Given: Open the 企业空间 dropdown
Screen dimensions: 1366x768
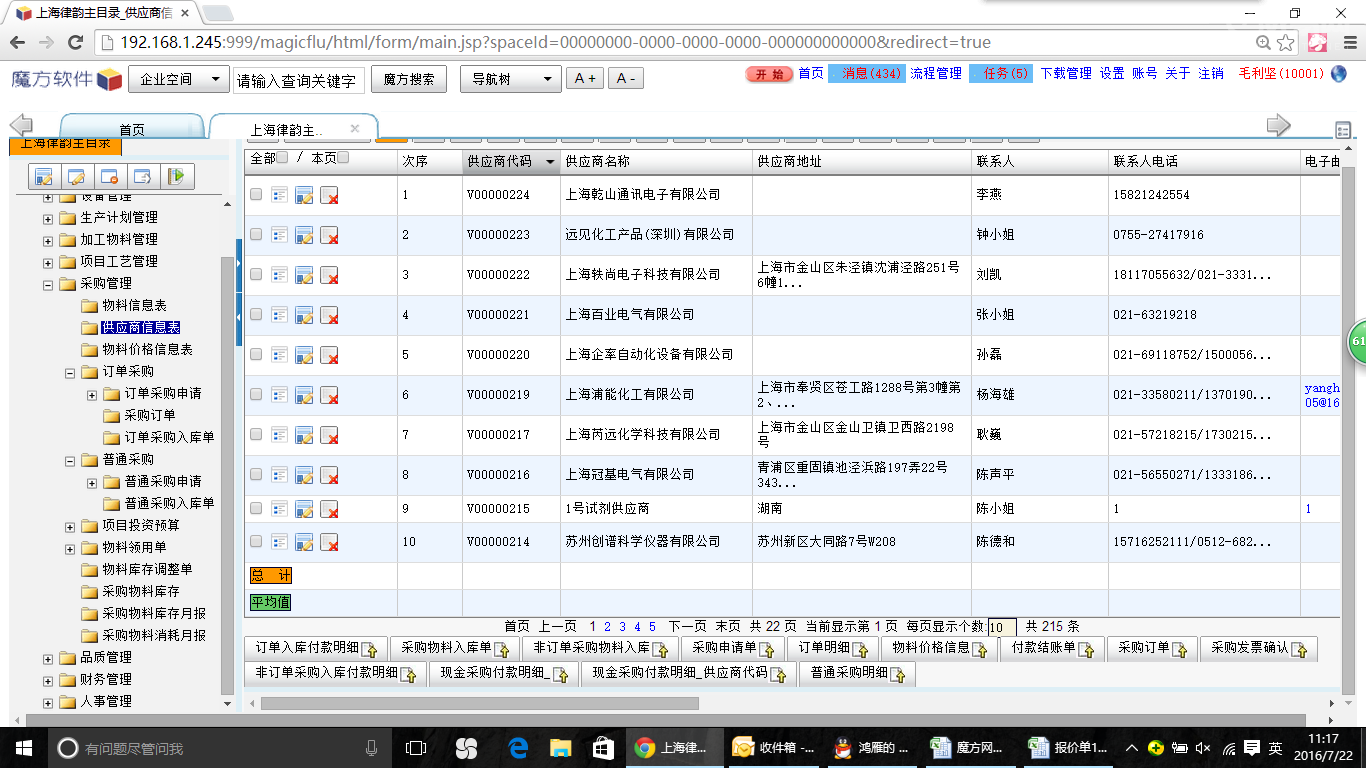Looking at the screenshot, I should tap(179, 79).
